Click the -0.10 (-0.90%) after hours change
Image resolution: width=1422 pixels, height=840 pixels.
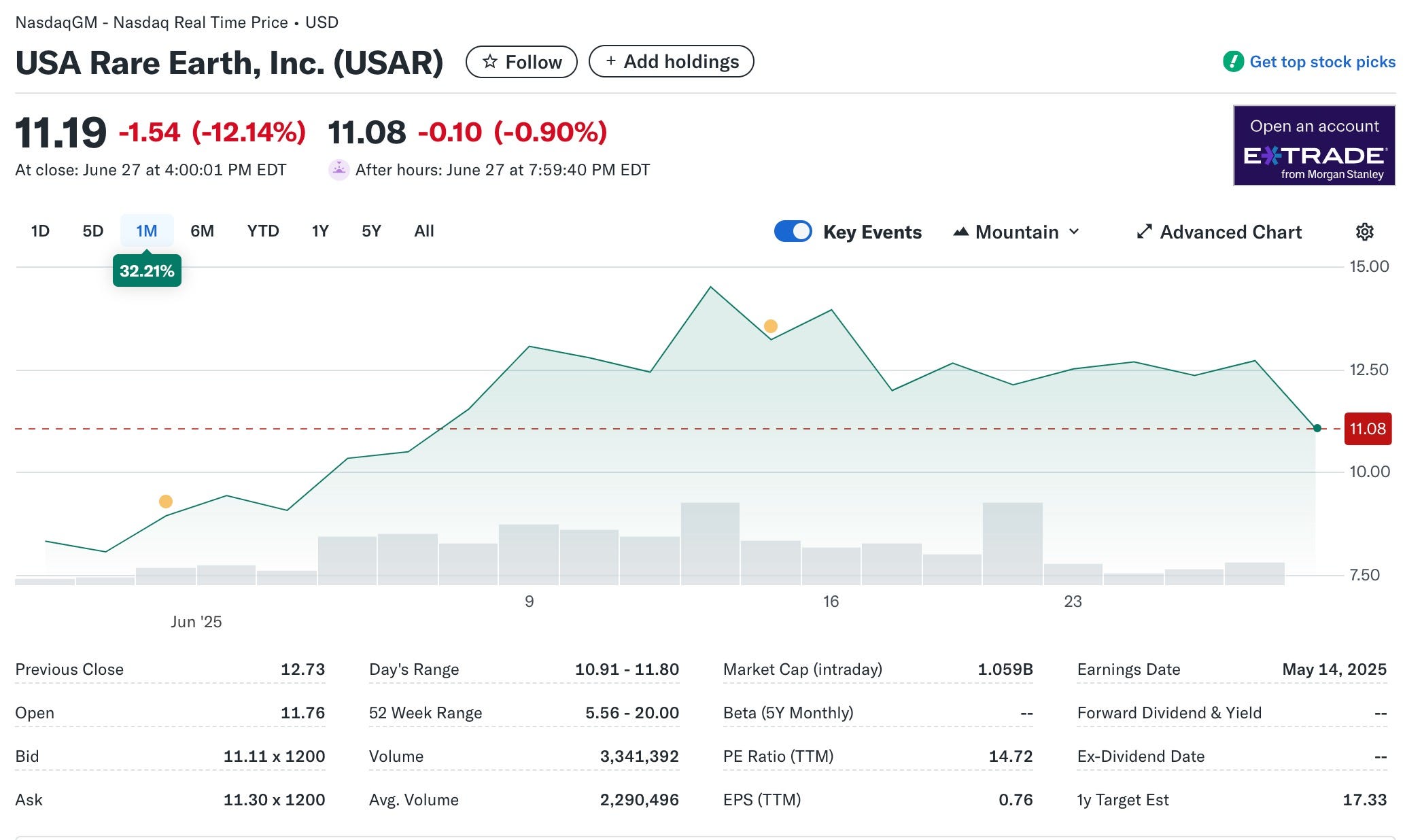(x=513, y=132)
